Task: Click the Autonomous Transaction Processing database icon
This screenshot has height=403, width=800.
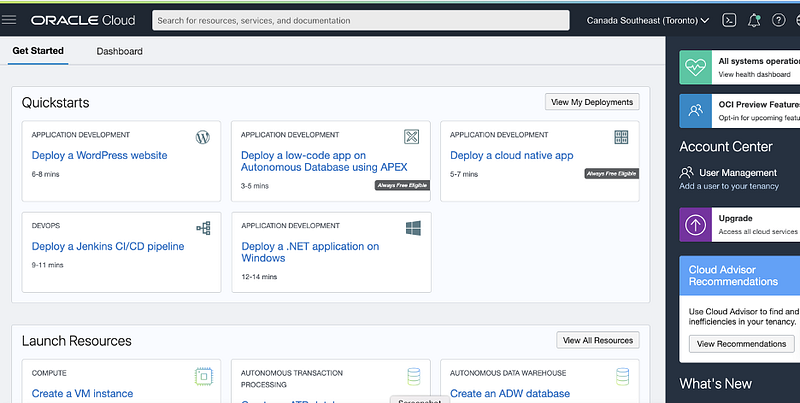Action: coord(414,376)
